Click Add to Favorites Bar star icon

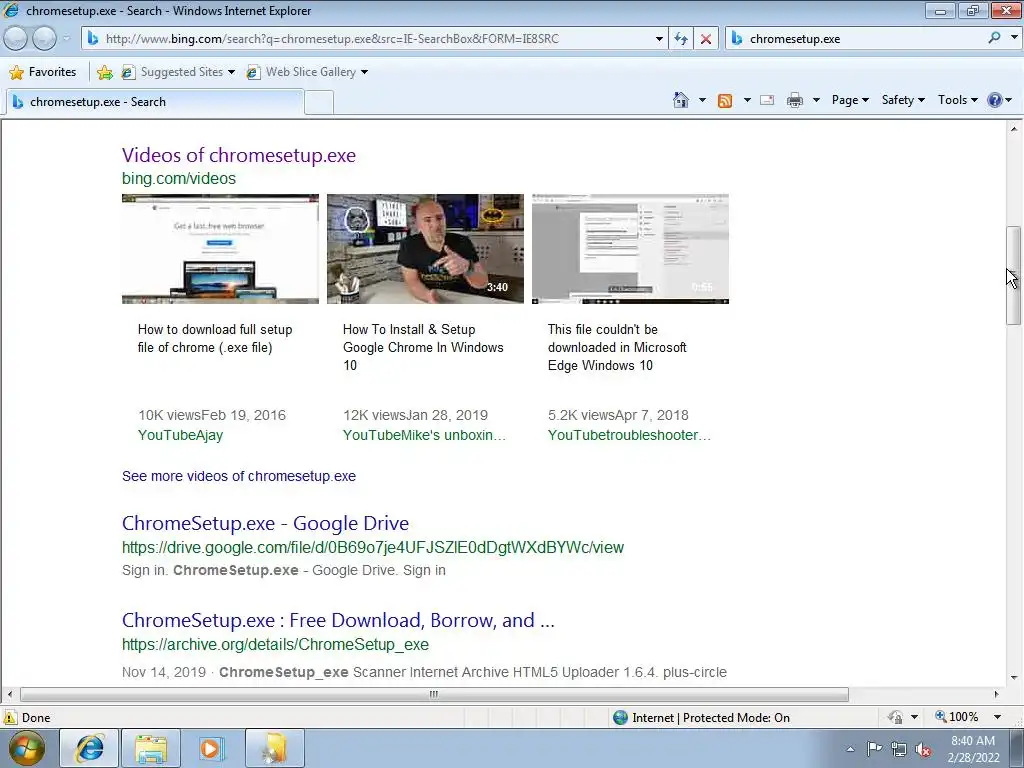click(104, 72)
